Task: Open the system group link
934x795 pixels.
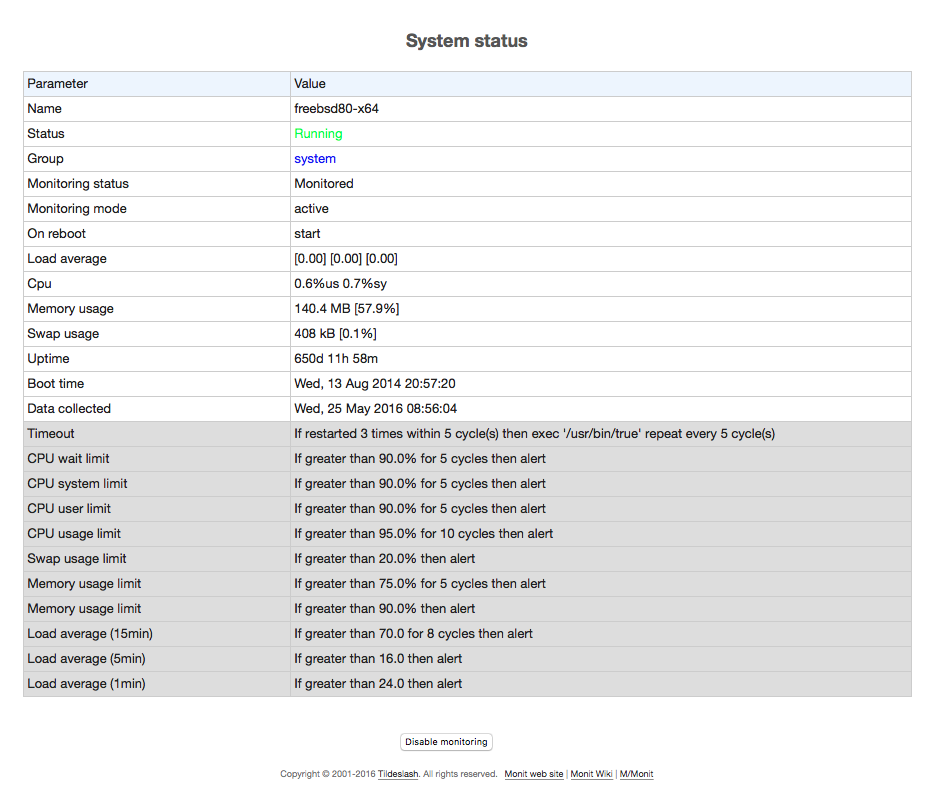Action: pos(315,158)
